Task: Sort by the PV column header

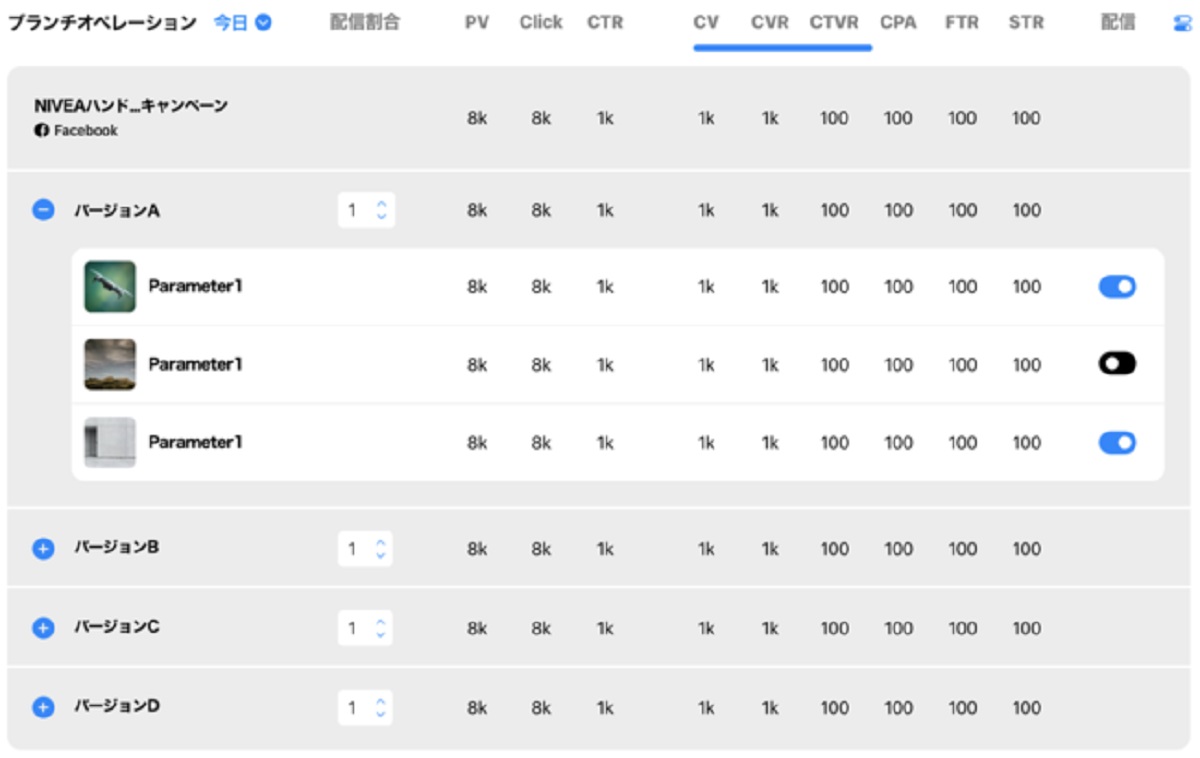Action: click(477, 22)
